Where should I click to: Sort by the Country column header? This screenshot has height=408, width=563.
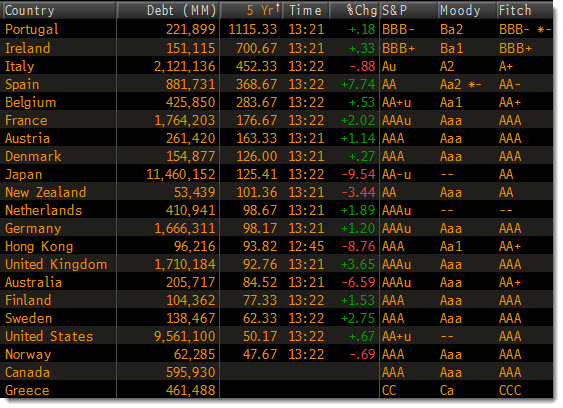[x=59, y=10]
